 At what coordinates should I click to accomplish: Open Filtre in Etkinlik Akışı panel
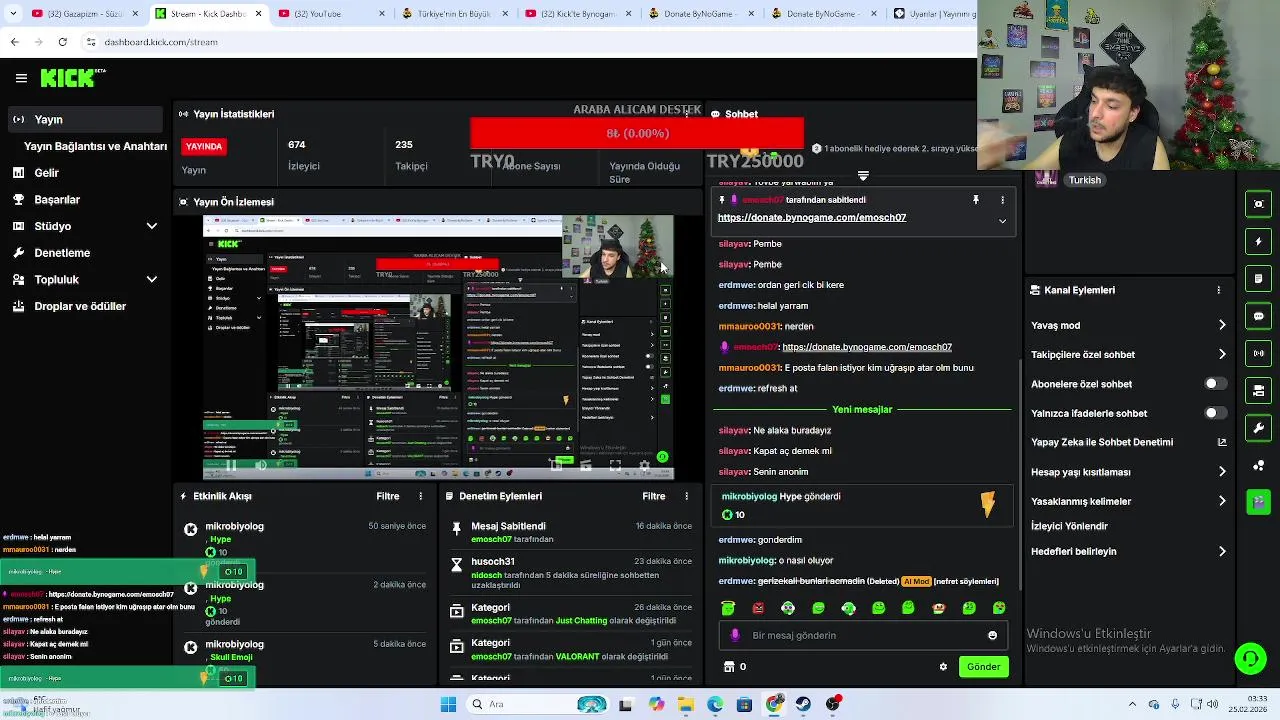388,496
